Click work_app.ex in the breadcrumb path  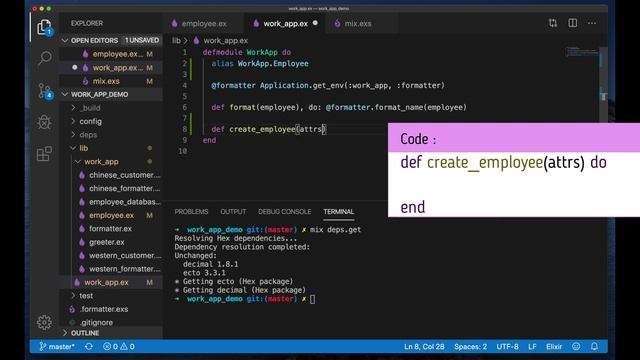(225, 40)
